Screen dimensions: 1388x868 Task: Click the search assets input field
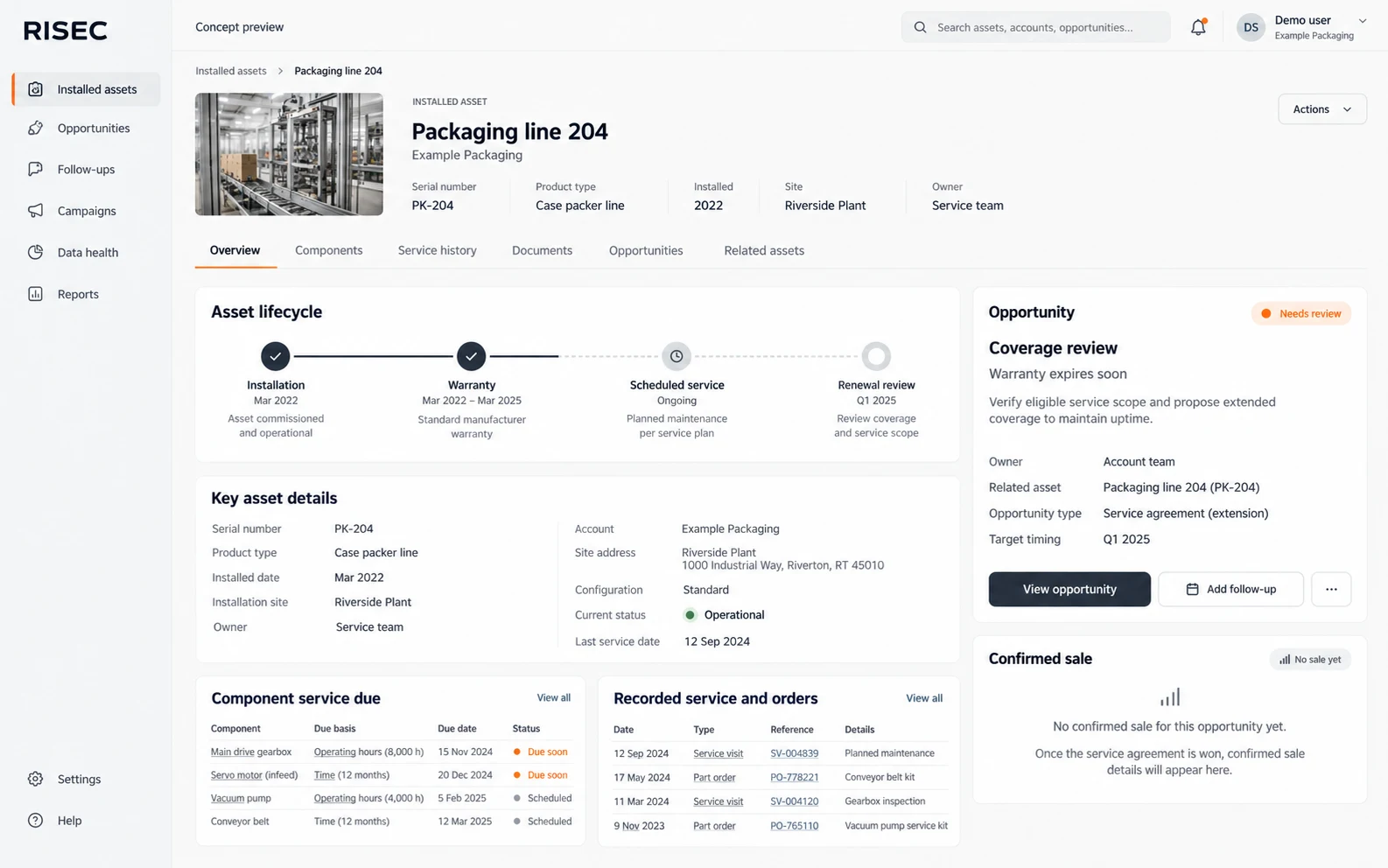pyautogui.click(x=1036, y=27)
